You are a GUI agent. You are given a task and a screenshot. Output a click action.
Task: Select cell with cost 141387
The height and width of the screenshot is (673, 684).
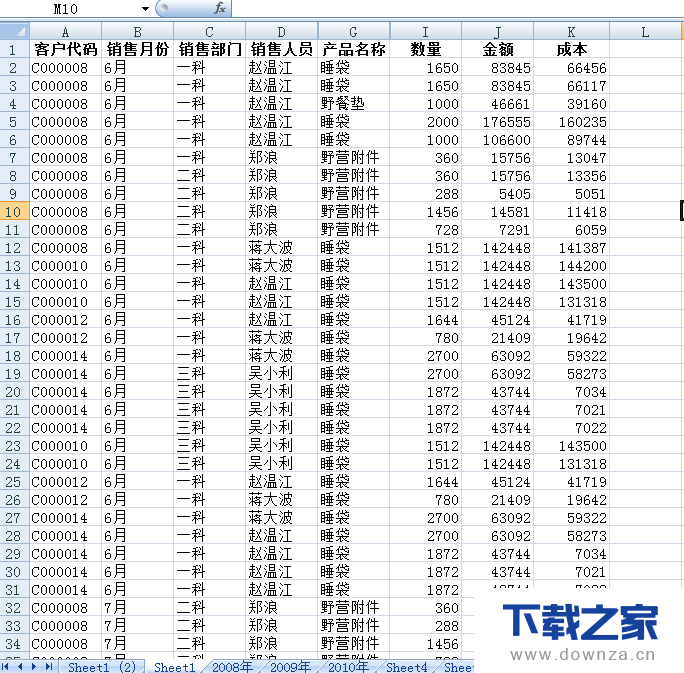571,248
